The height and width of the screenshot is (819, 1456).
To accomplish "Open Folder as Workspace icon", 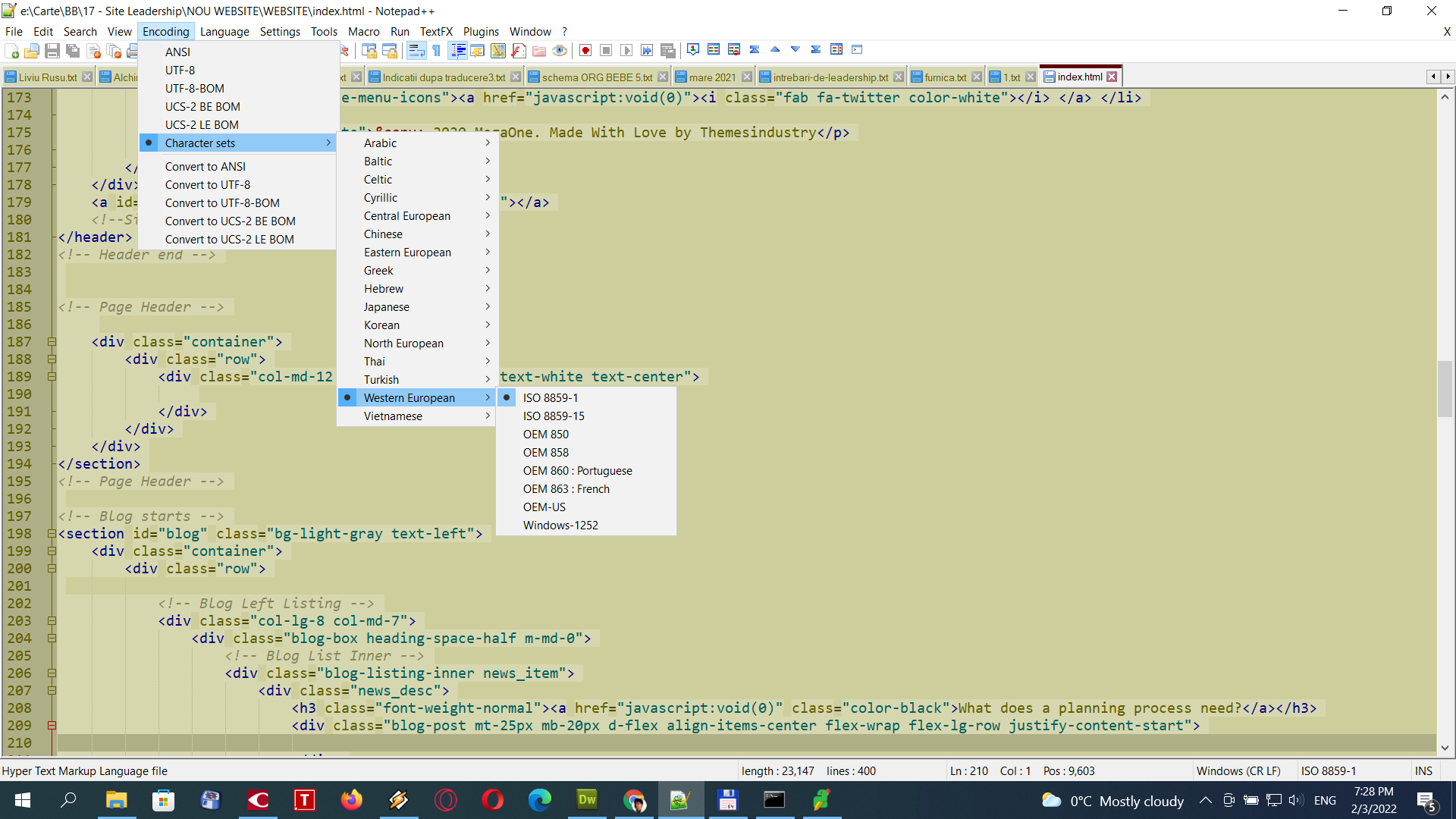I will pyautogui.click(x=539, y=51).
